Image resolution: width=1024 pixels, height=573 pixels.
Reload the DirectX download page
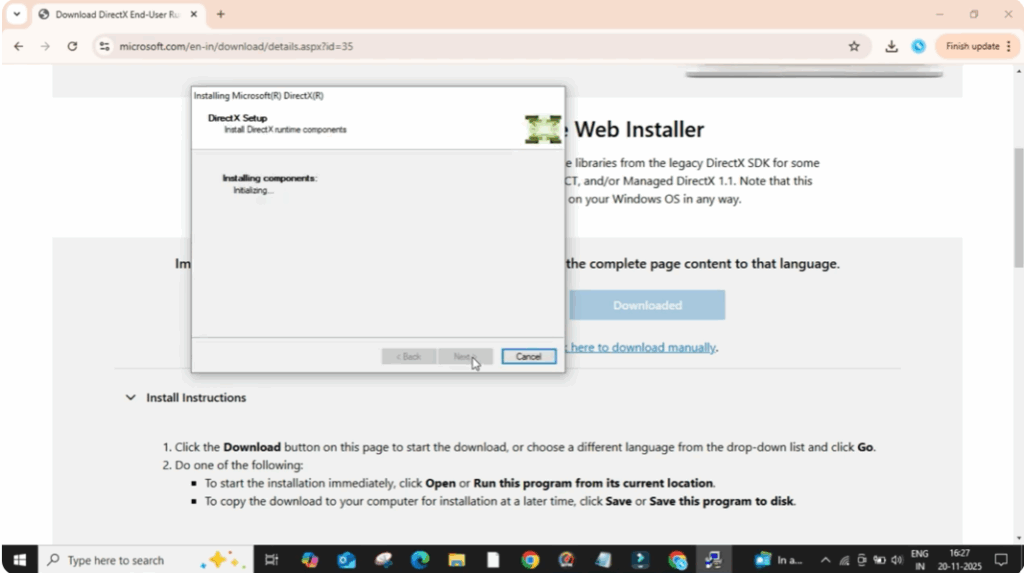coord(72,46)
